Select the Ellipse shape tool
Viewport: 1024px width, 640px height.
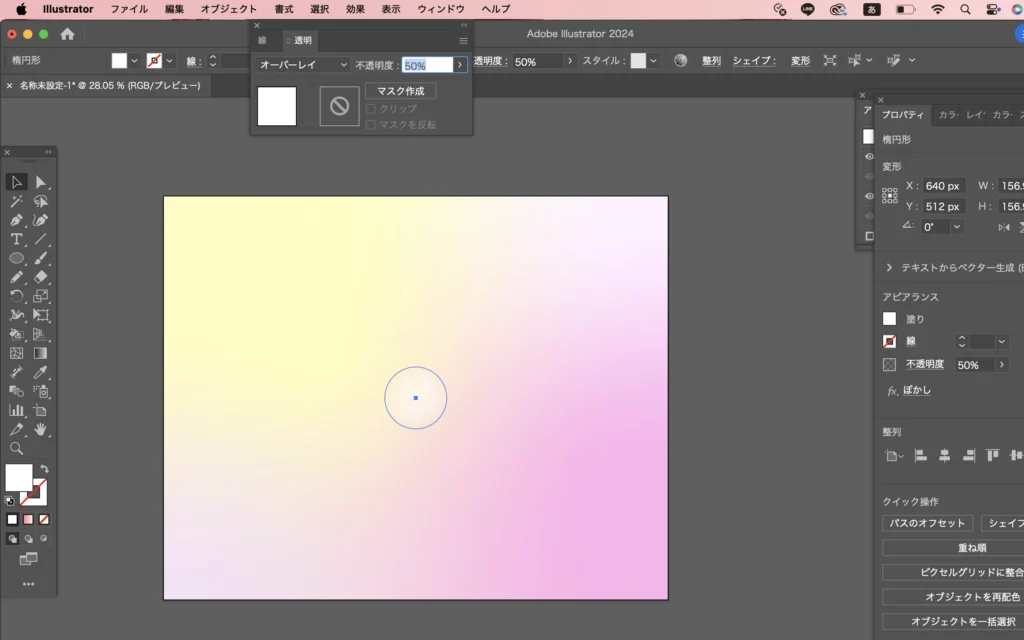point(17,258)
